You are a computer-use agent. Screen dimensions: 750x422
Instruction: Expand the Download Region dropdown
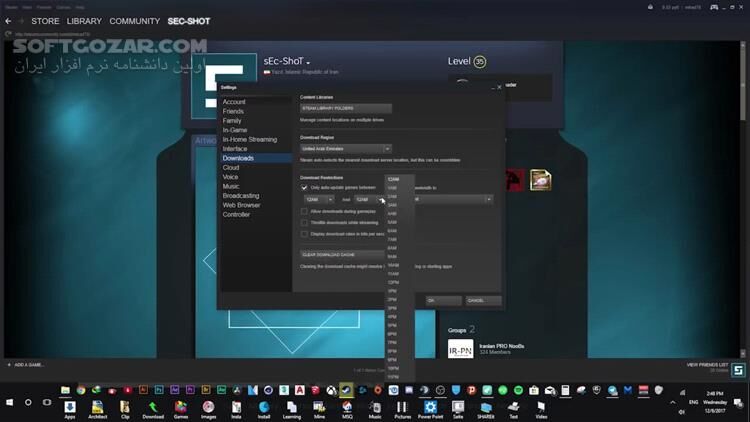345,148
